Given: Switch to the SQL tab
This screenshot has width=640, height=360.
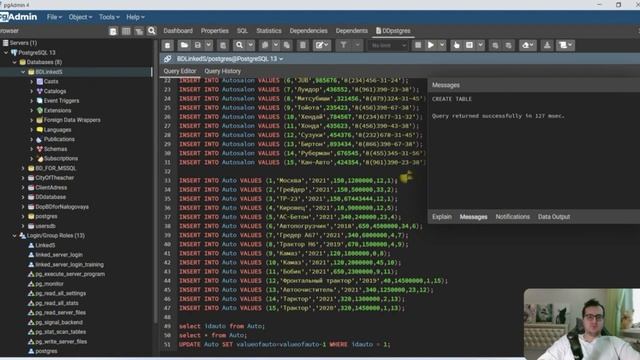Looking at the screenshot, I should click(x=242, y=31).
